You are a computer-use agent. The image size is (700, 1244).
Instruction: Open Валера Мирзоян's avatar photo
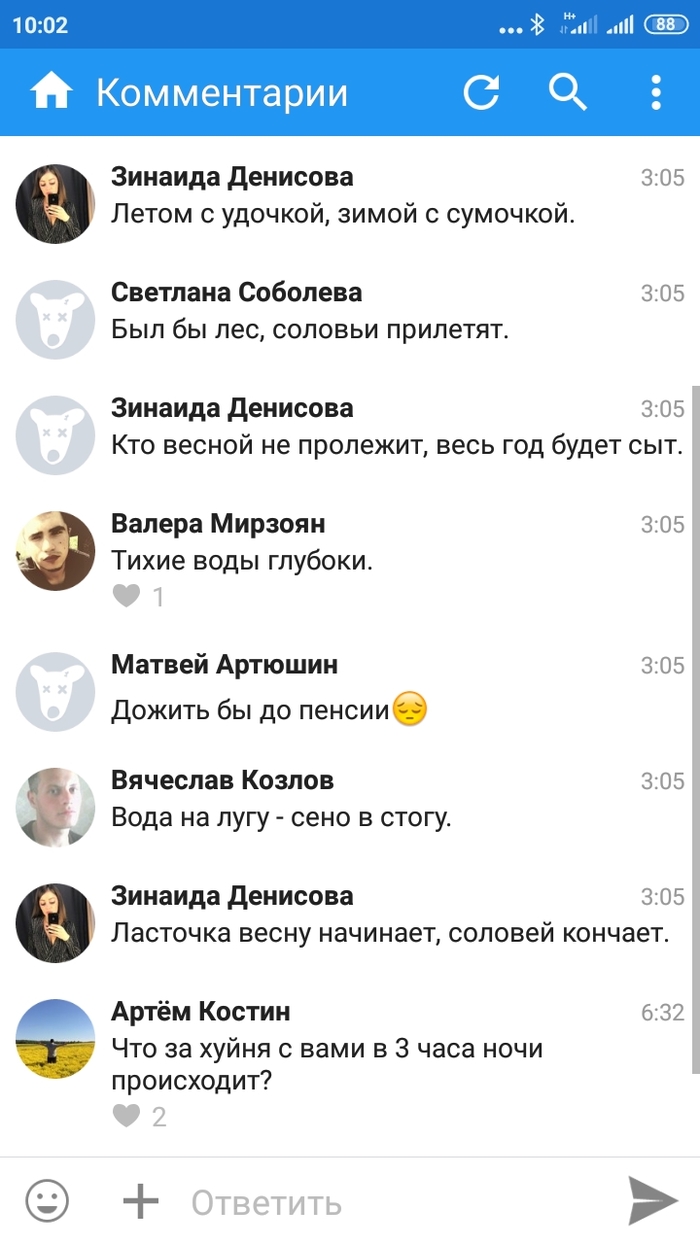click(x=56, y=551)
